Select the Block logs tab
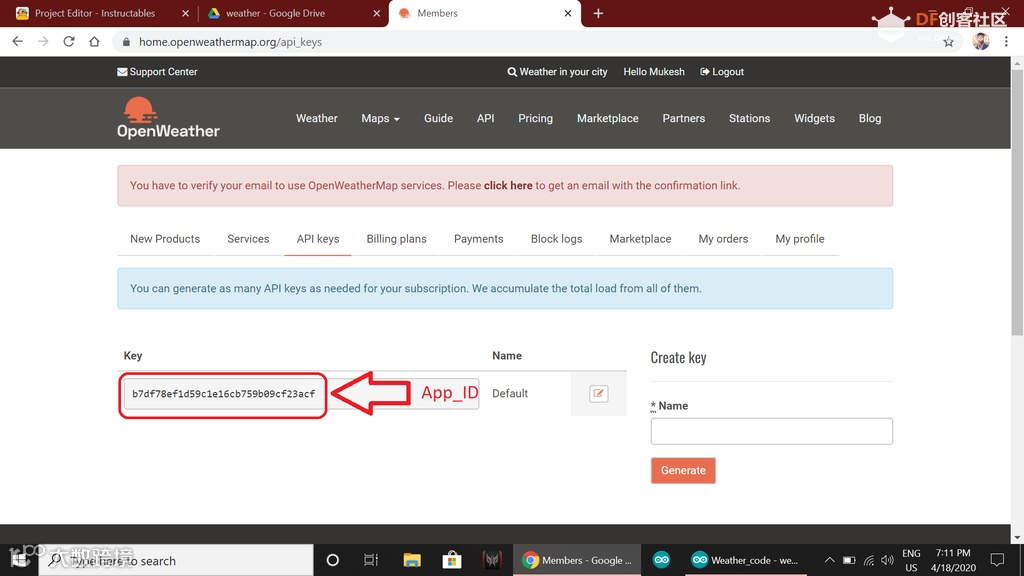Viewport: 1024px width, 576px height. click(x=556, y=239)
